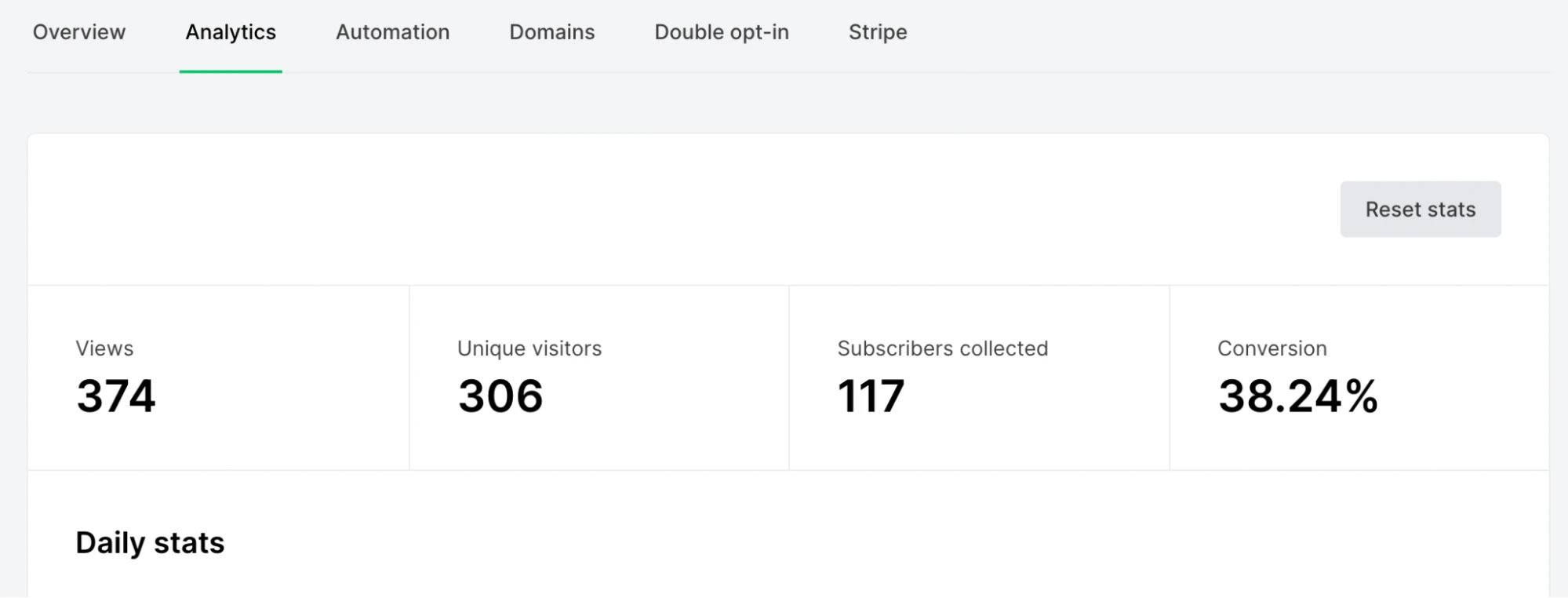Switch to the Stripe tab
1568x598 pixels.
(x=877, y=32)
